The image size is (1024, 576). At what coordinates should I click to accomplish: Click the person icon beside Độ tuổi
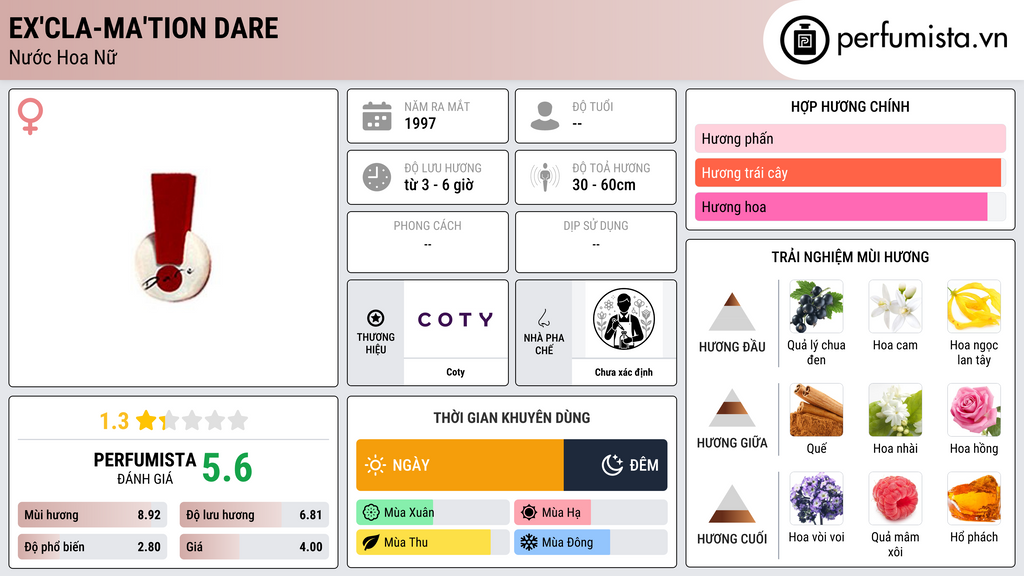pyautogui.click(x=545, y=116)
